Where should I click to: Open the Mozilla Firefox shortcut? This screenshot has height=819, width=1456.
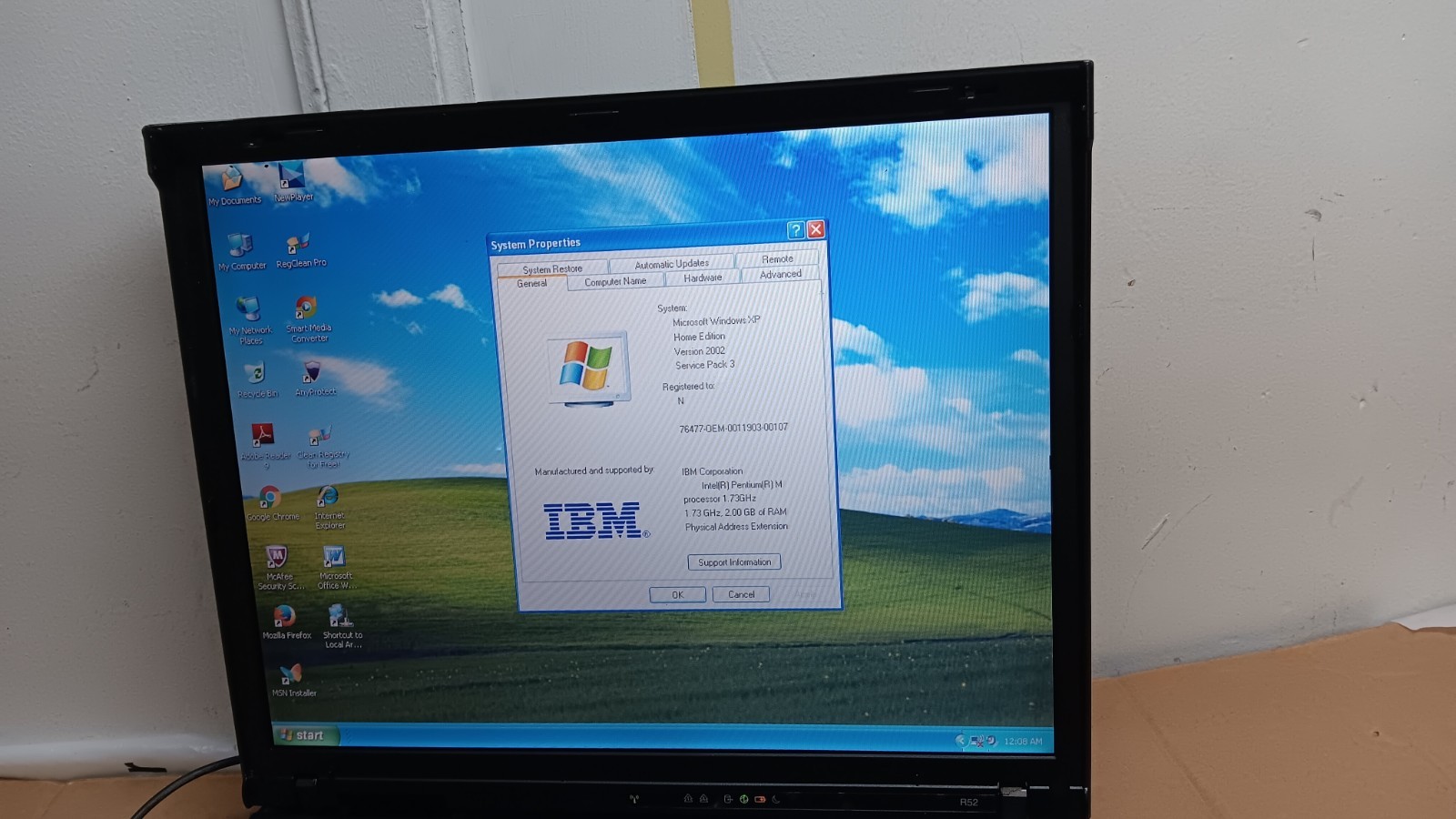[x=286, y=622]
